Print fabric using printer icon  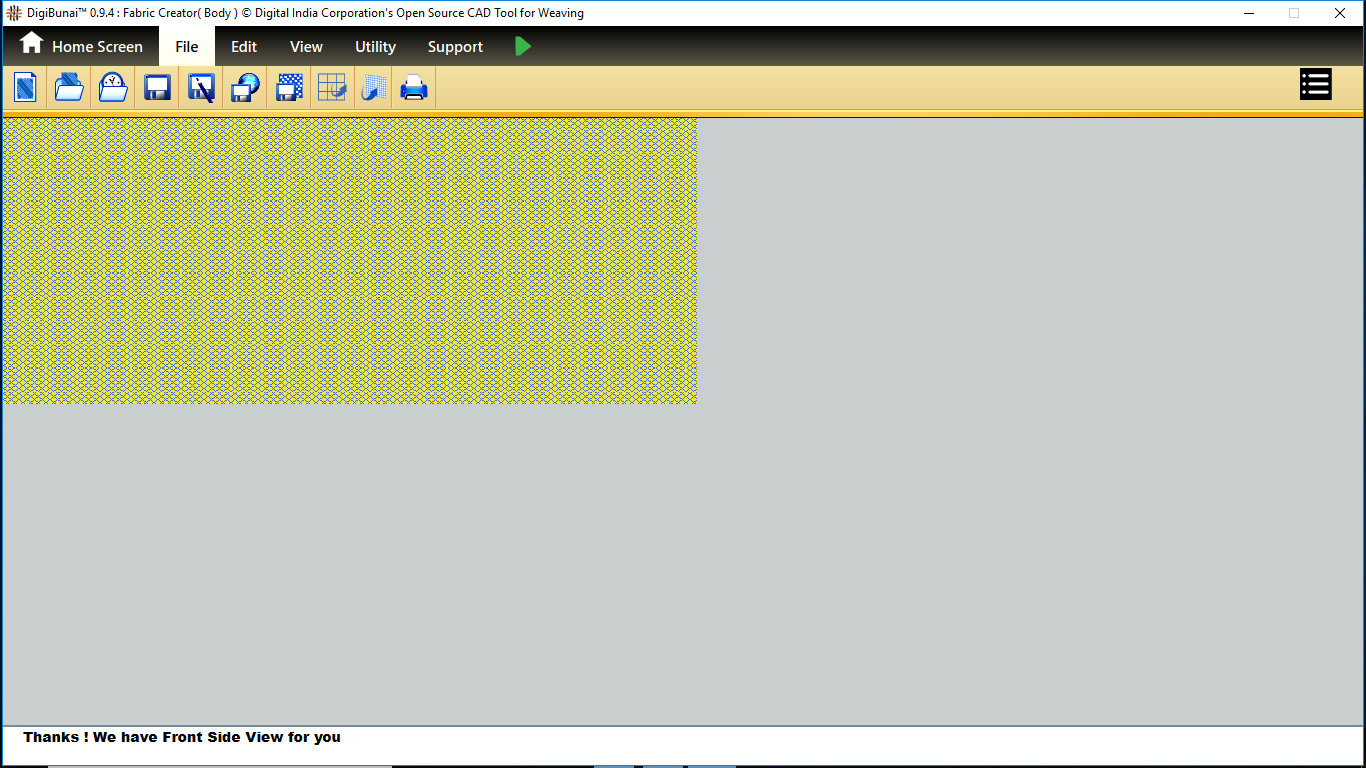click(x=414, y=88)
